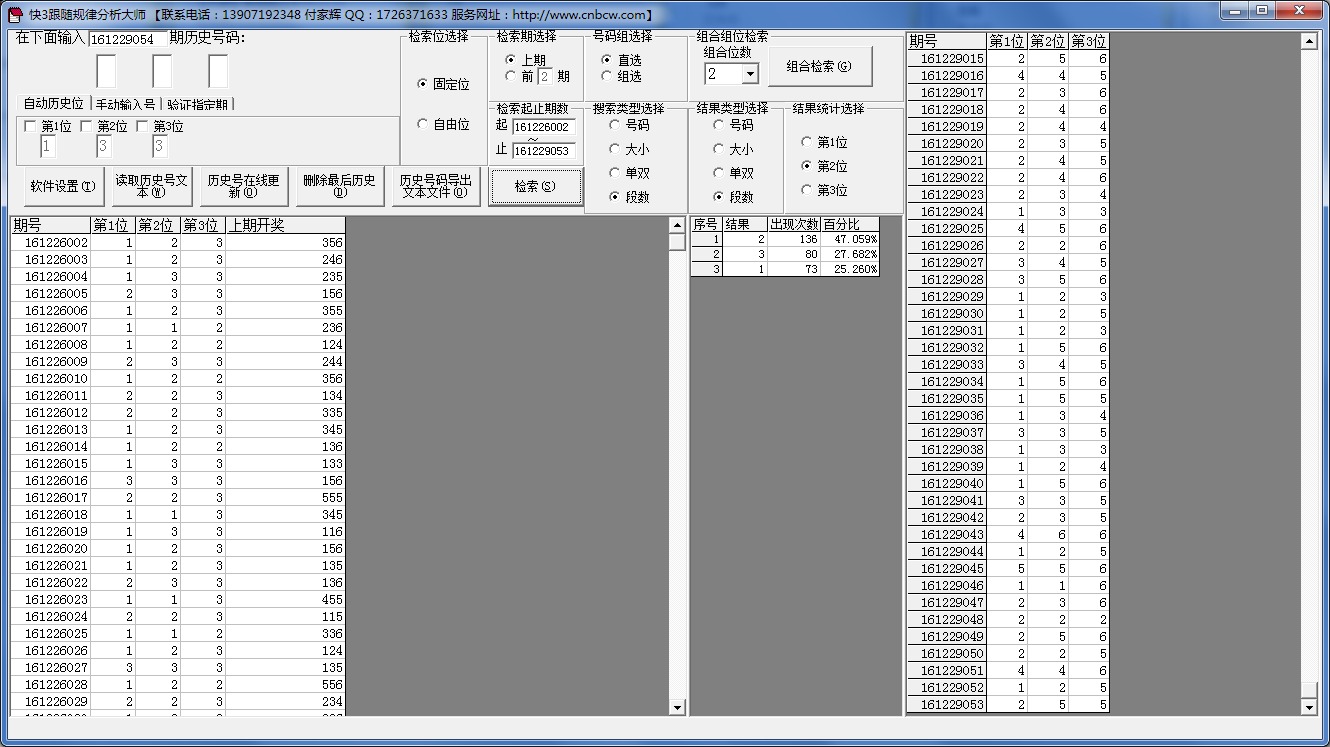Click scroll-up arrow of right-side list
This screenshot has height=747, width=1330.
click(1309, 42)
